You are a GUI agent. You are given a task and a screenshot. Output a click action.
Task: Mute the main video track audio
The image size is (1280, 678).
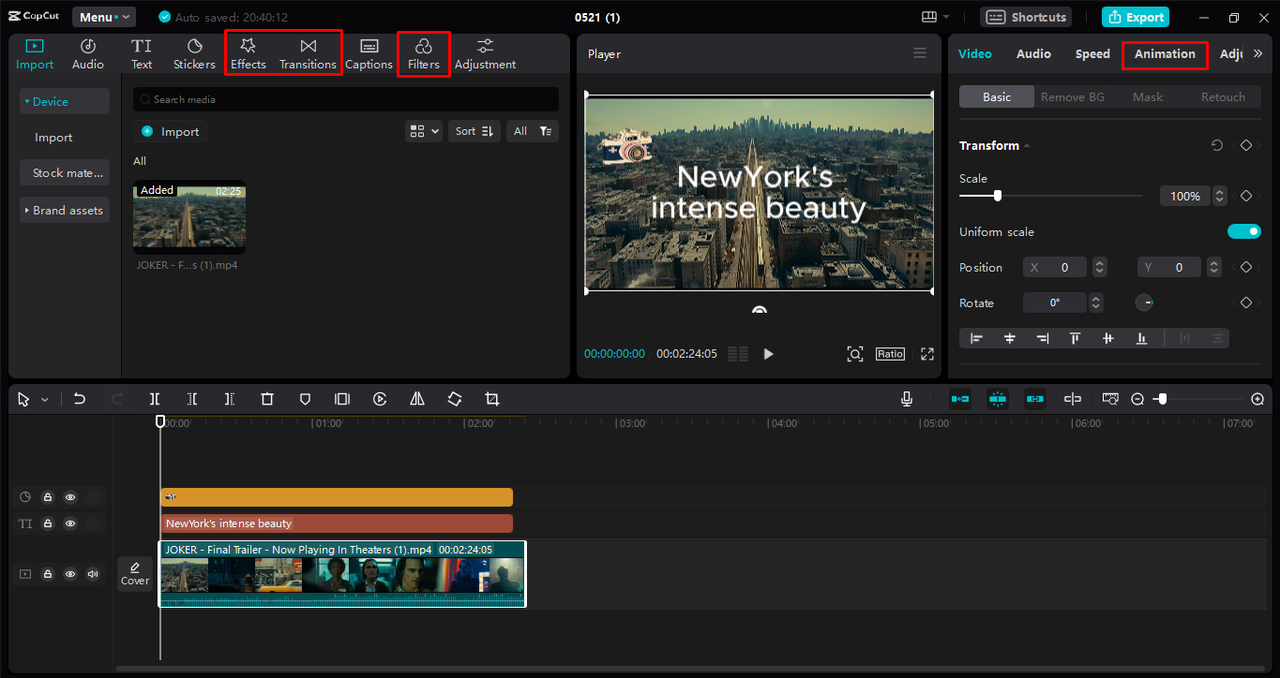coord(93,574)
